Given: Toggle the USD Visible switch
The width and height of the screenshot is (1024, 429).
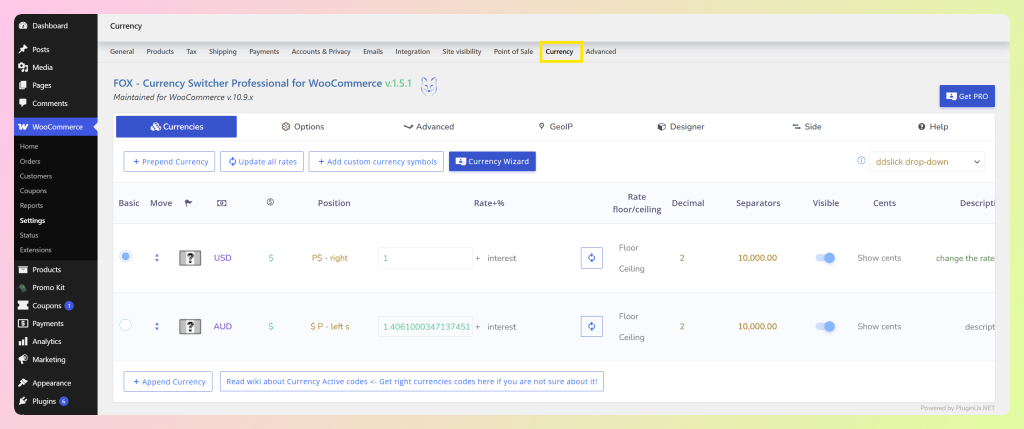Looking at the screenshot, I should tap(825, 258).
